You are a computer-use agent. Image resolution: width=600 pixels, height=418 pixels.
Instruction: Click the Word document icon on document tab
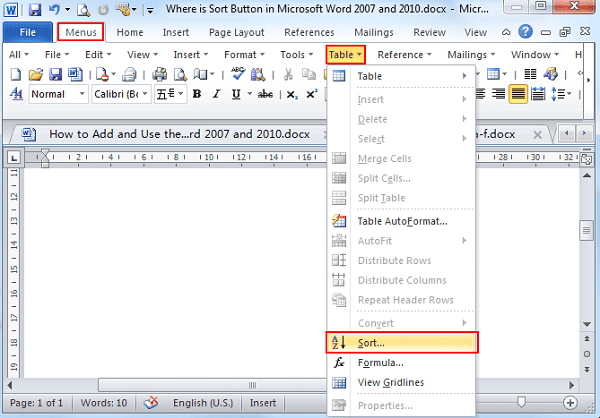[29, 134]
